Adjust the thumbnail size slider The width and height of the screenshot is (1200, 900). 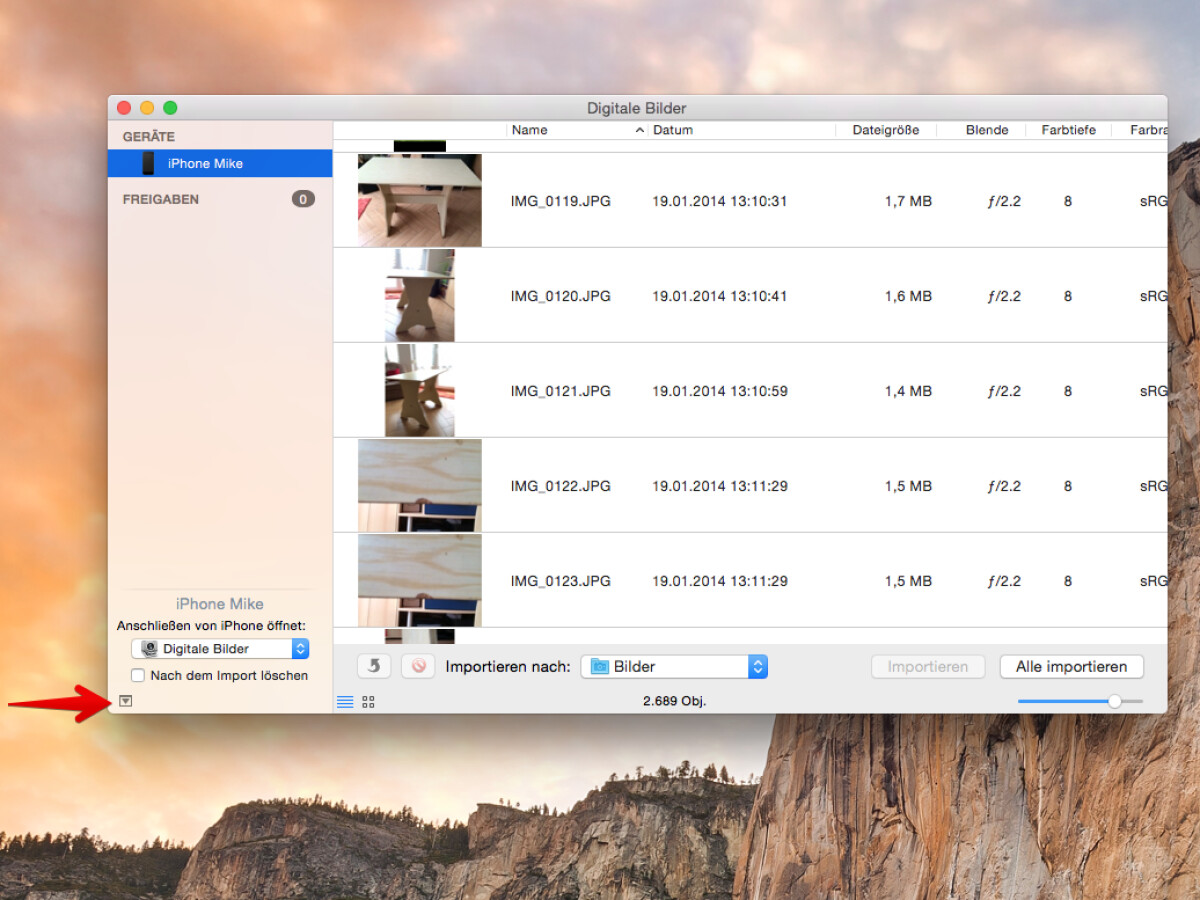pyautogui.click(x=1114, y=702)
